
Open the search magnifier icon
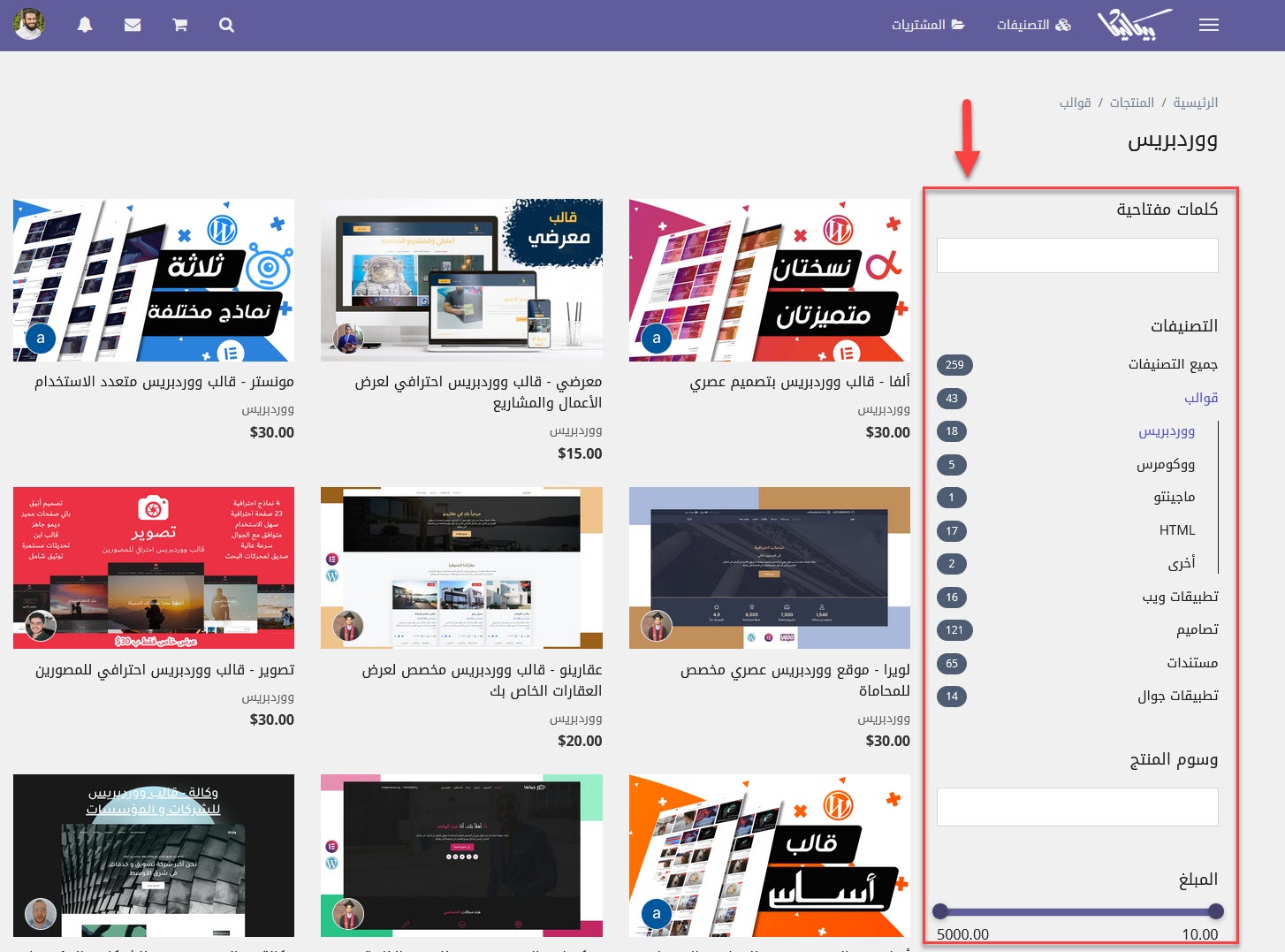[x=226, y=25]
